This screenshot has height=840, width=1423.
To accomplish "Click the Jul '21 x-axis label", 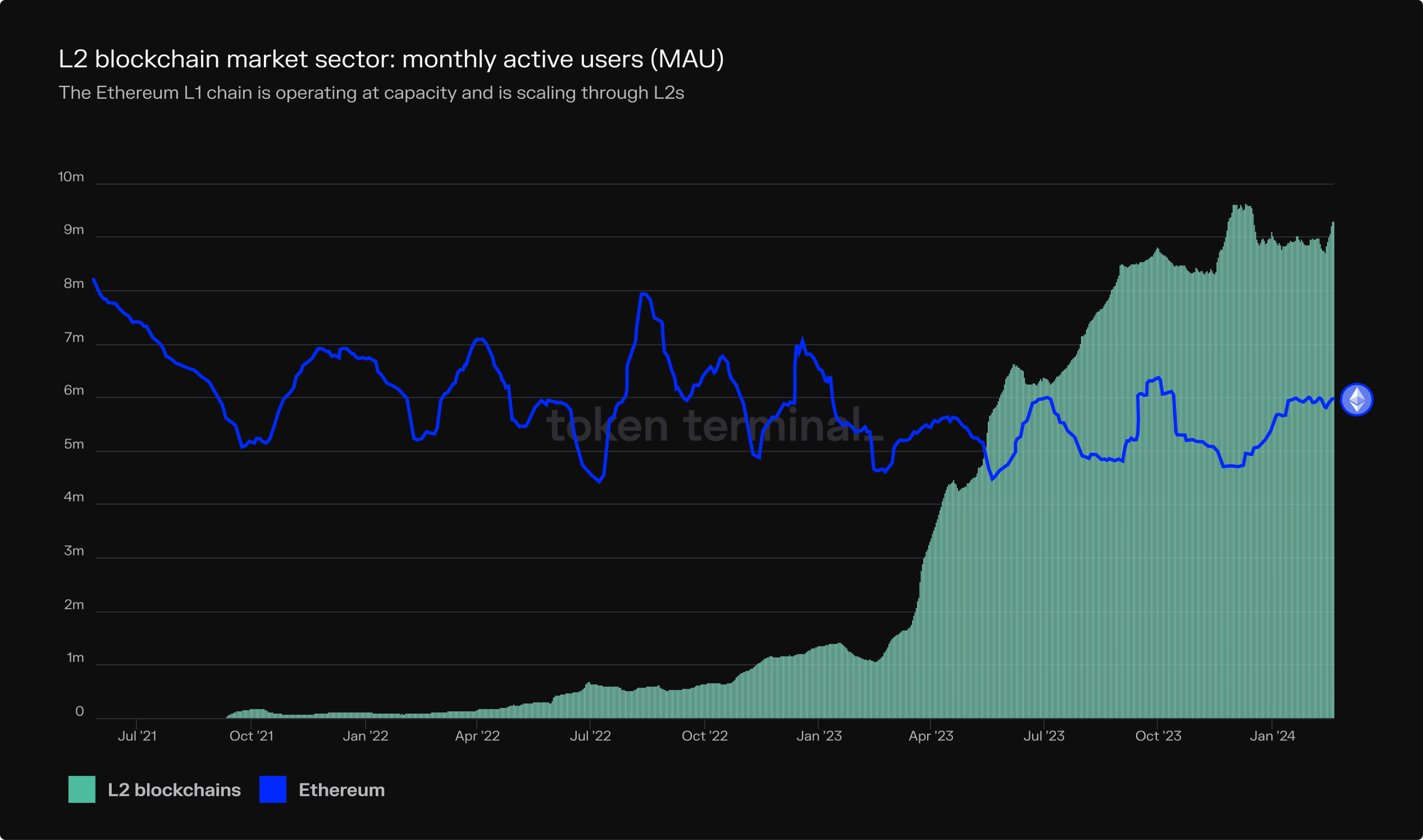I will click(137, 736).
